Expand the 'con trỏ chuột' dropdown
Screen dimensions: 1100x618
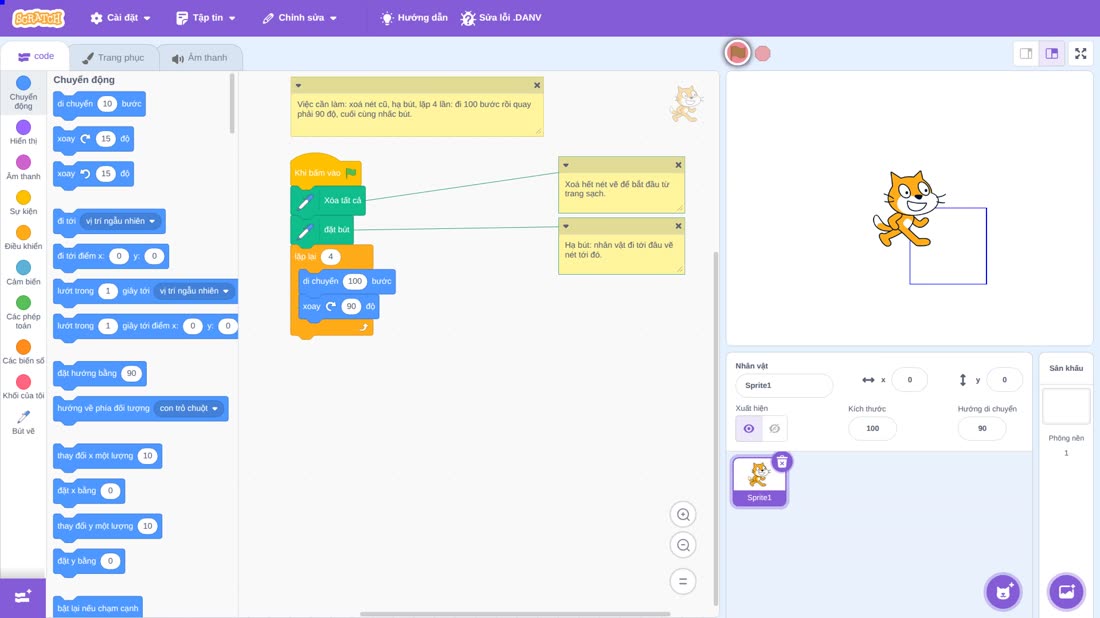tap(189, 408)
